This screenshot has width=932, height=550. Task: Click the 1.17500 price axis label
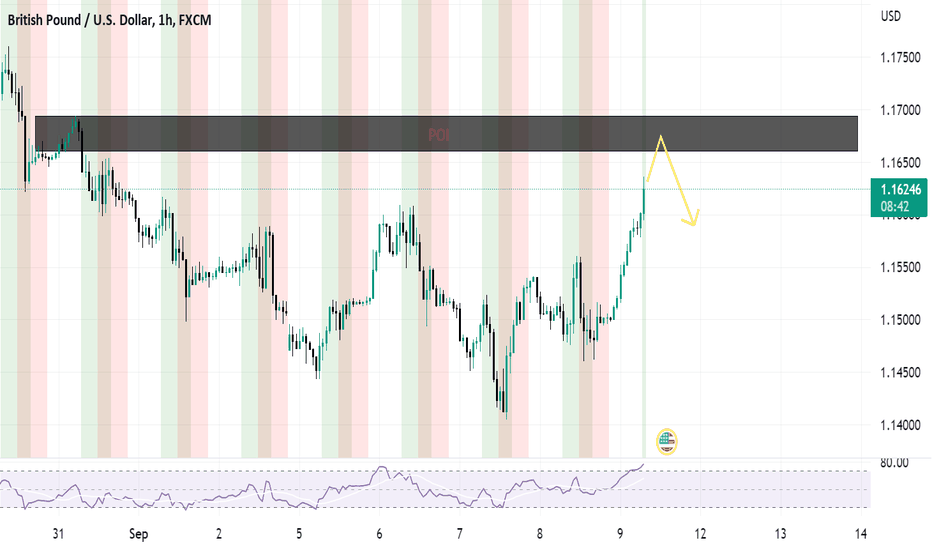900,58
